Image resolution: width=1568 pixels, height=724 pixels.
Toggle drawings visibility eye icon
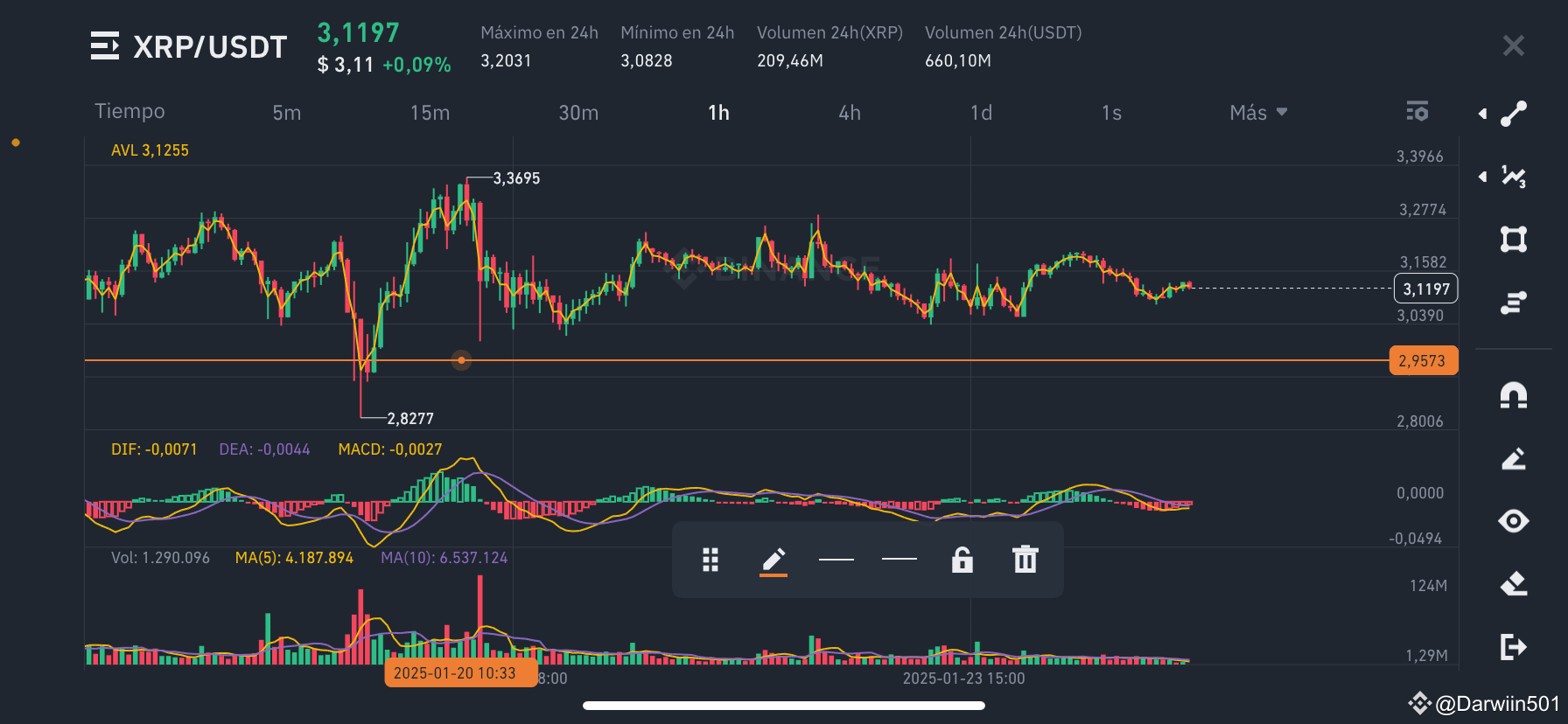[x=1514, y=521]
